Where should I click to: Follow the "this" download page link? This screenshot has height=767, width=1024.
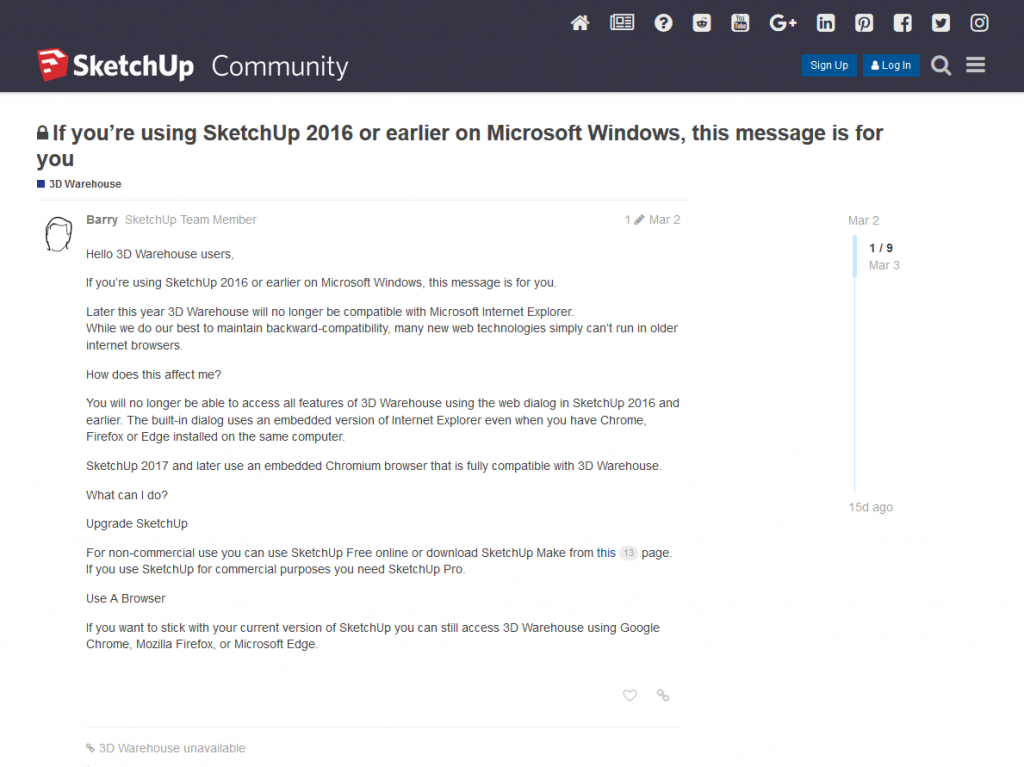coord(606,552)
